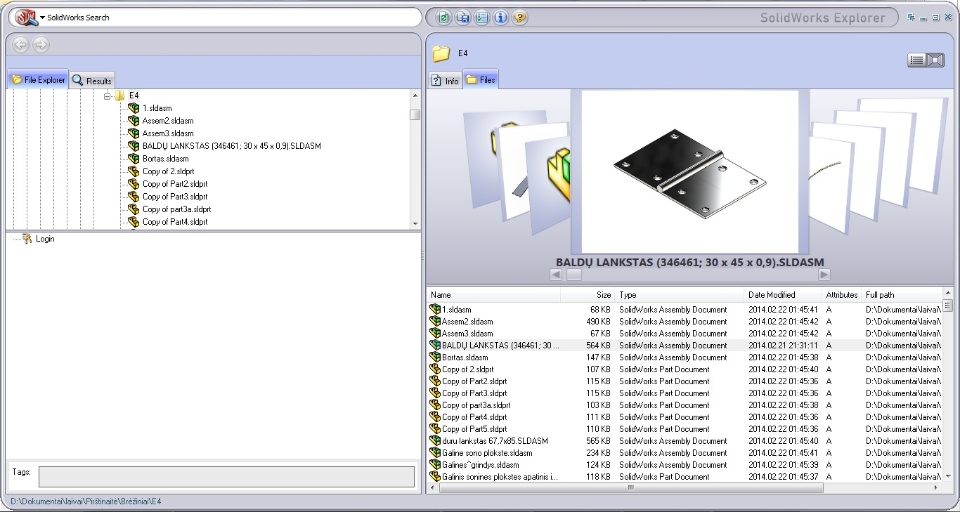Select Bortas.sldasm row in file list

[x=684, y=357]
